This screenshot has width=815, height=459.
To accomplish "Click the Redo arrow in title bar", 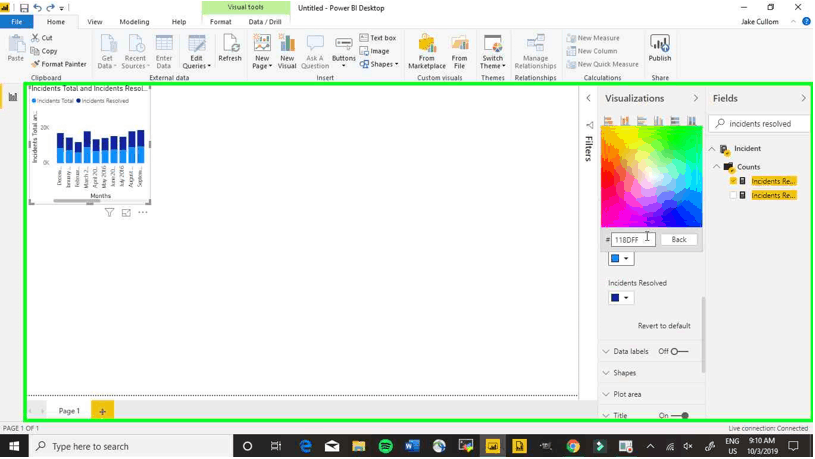I will pos(50,8).
